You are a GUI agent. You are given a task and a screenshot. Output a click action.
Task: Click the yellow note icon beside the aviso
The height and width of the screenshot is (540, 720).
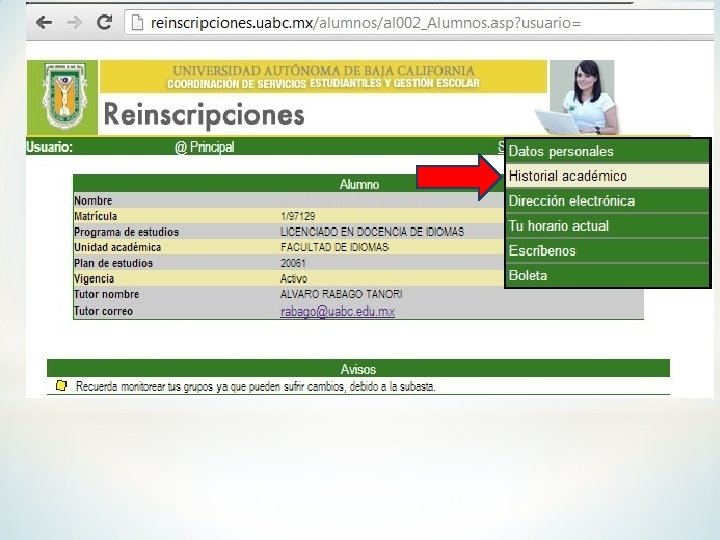(x=61, y=386)
